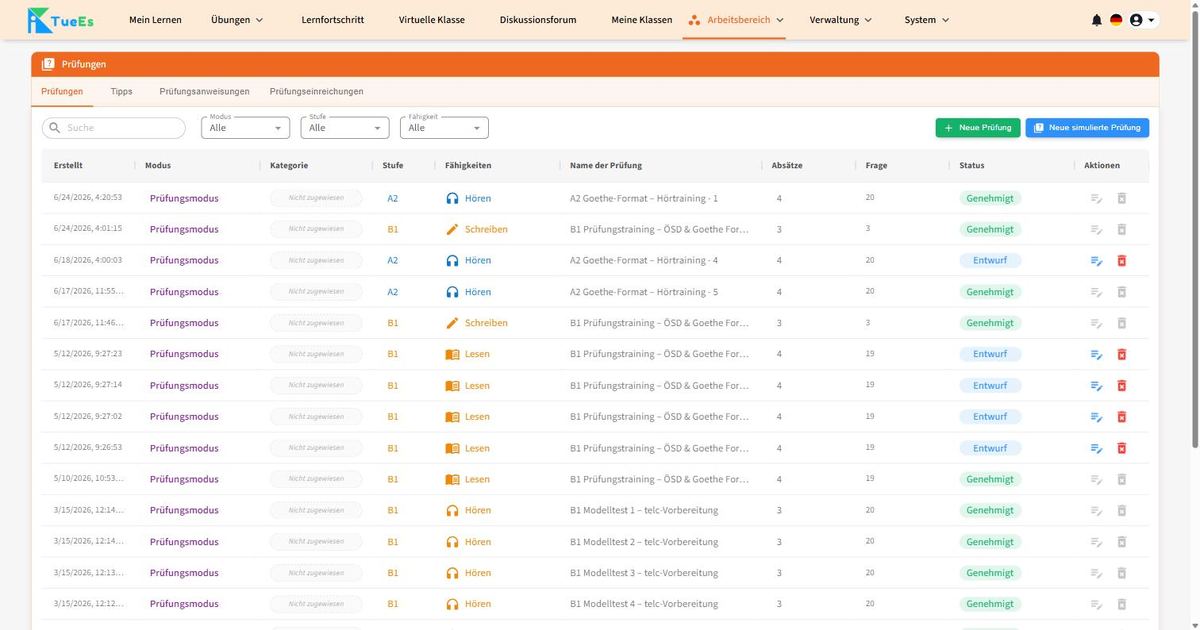
Task: Expand the Verwaltung menu
Action: pos(840,20)
